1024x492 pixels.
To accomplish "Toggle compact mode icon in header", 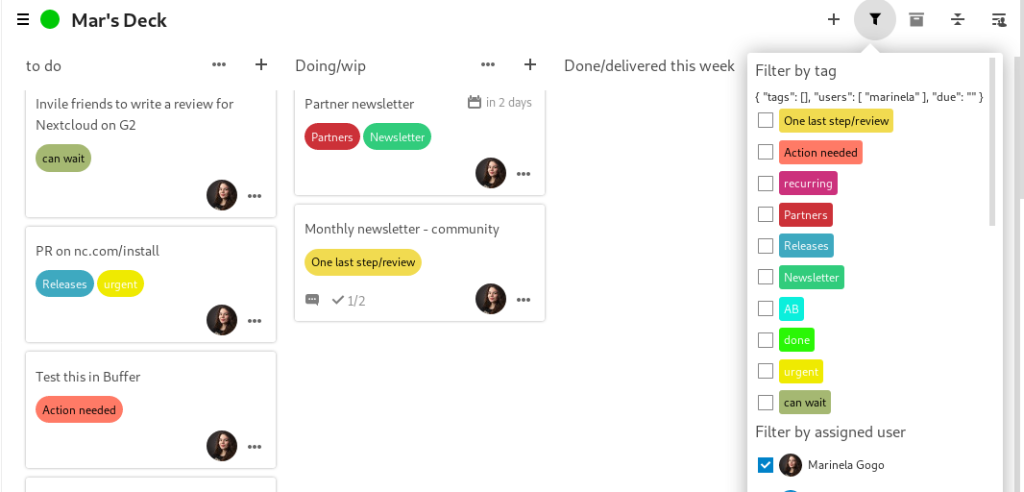I will click(958, 19).
